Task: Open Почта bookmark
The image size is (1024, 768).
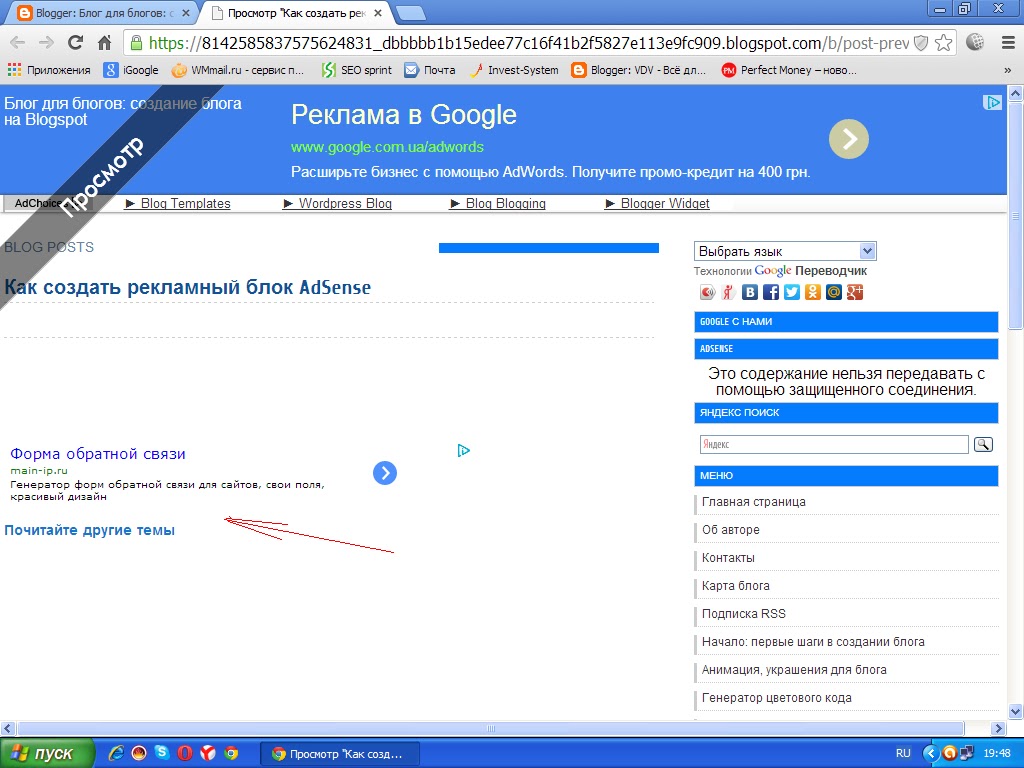Action: pyautogui.click(x=430, y=70)
